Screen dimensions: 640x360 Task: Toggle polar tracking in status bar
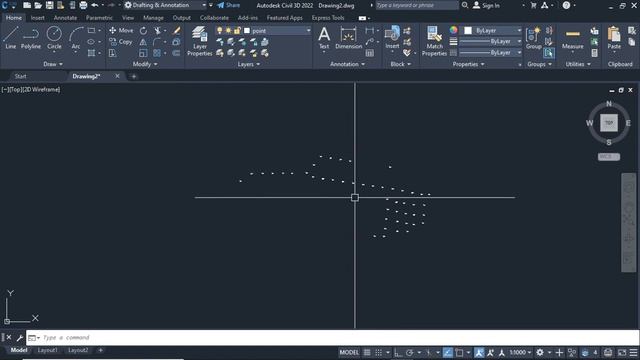409,353
